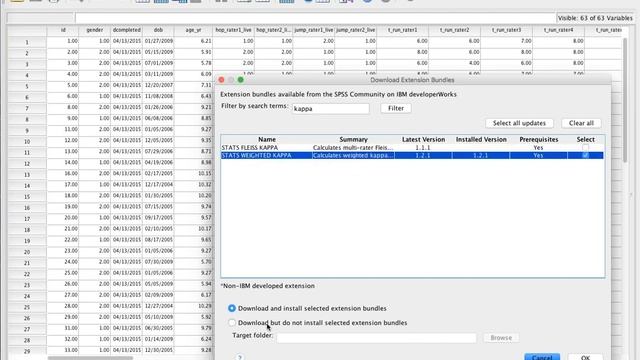The image size is (640, 360).
Task: Confirm the dialog with OK
Action: coord(585,357)
